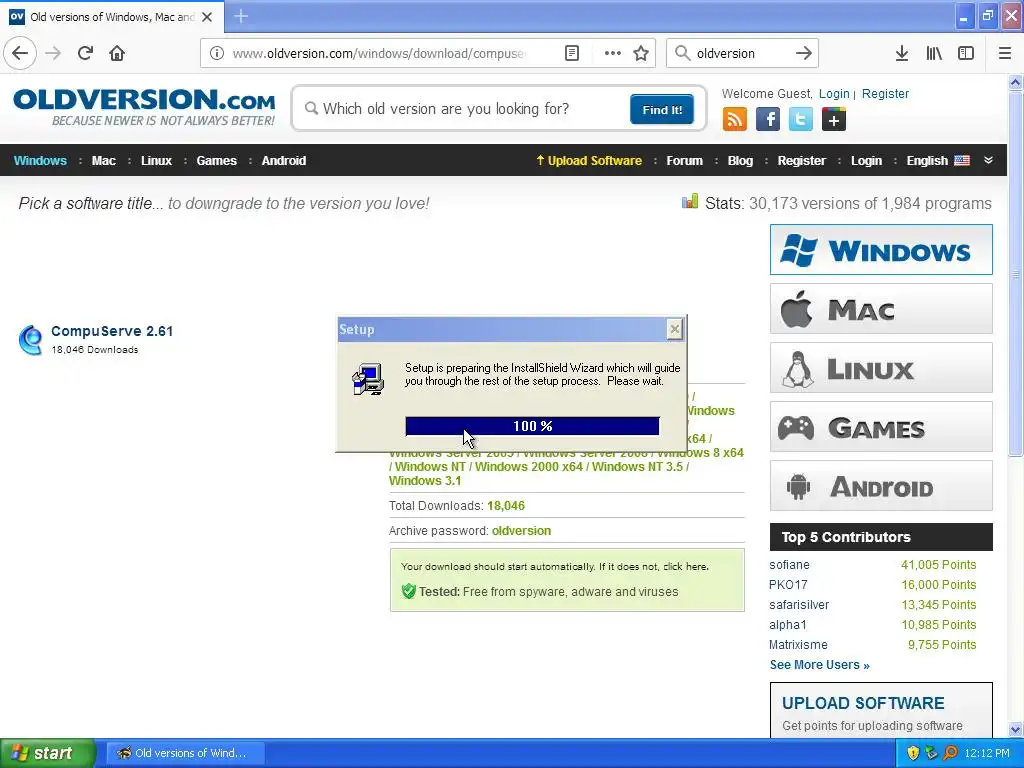Screen dimensions: 1024x768
Task: Open the Firefox hamburger menu
Action: click(1005, 53)
